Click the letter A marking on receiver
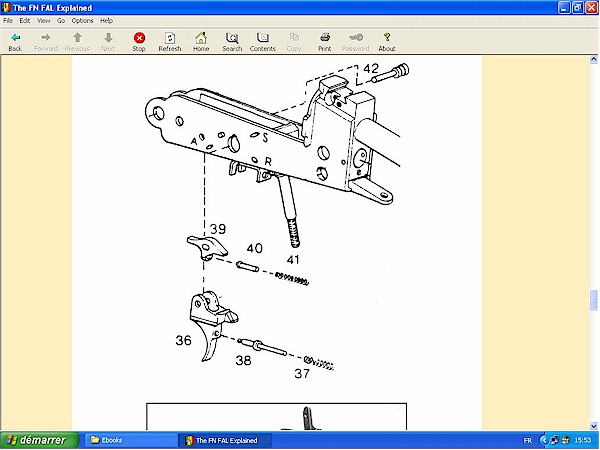The width and height of the screenshot is (600, 450). pos(194,142)
